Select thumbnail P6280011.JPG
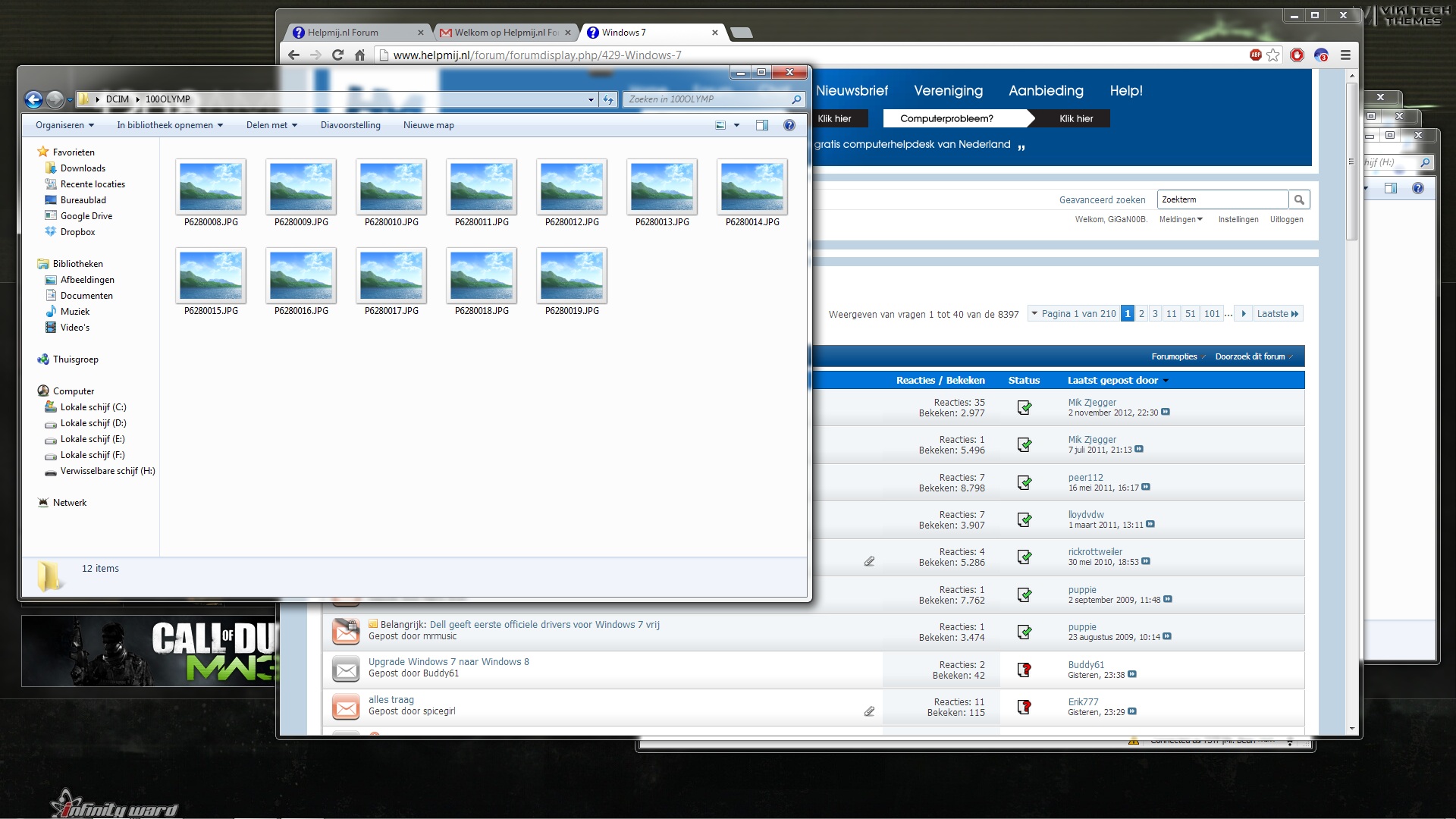1456x819 pixels. [x=482, y=187]
